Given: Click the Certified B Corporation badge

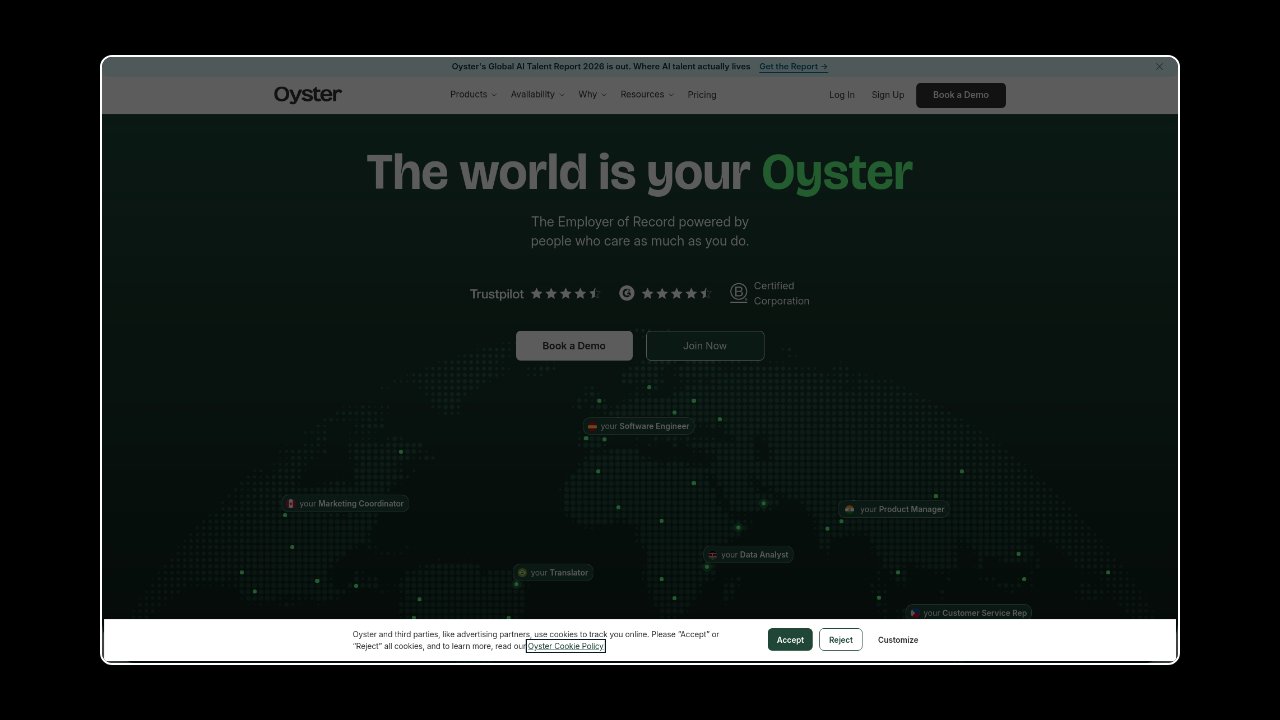Looking at the screenshot, I should [x=770, y=293].
